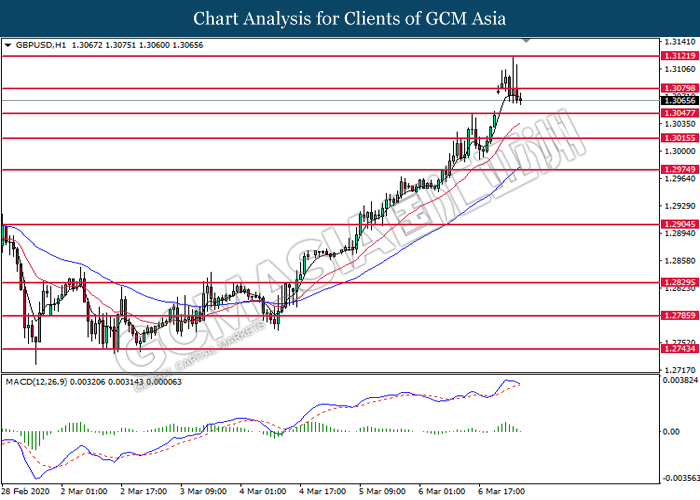
Task: Select the 1.29749 red price label
Action: point(679,170)
